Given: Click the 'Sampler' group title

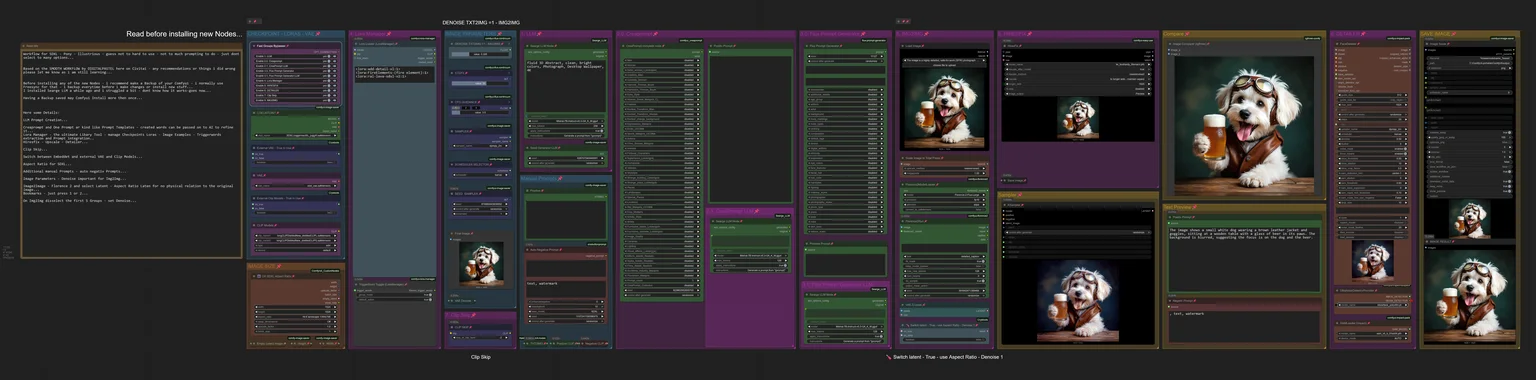Looking at the screenshot, I should coord(1010,196).
